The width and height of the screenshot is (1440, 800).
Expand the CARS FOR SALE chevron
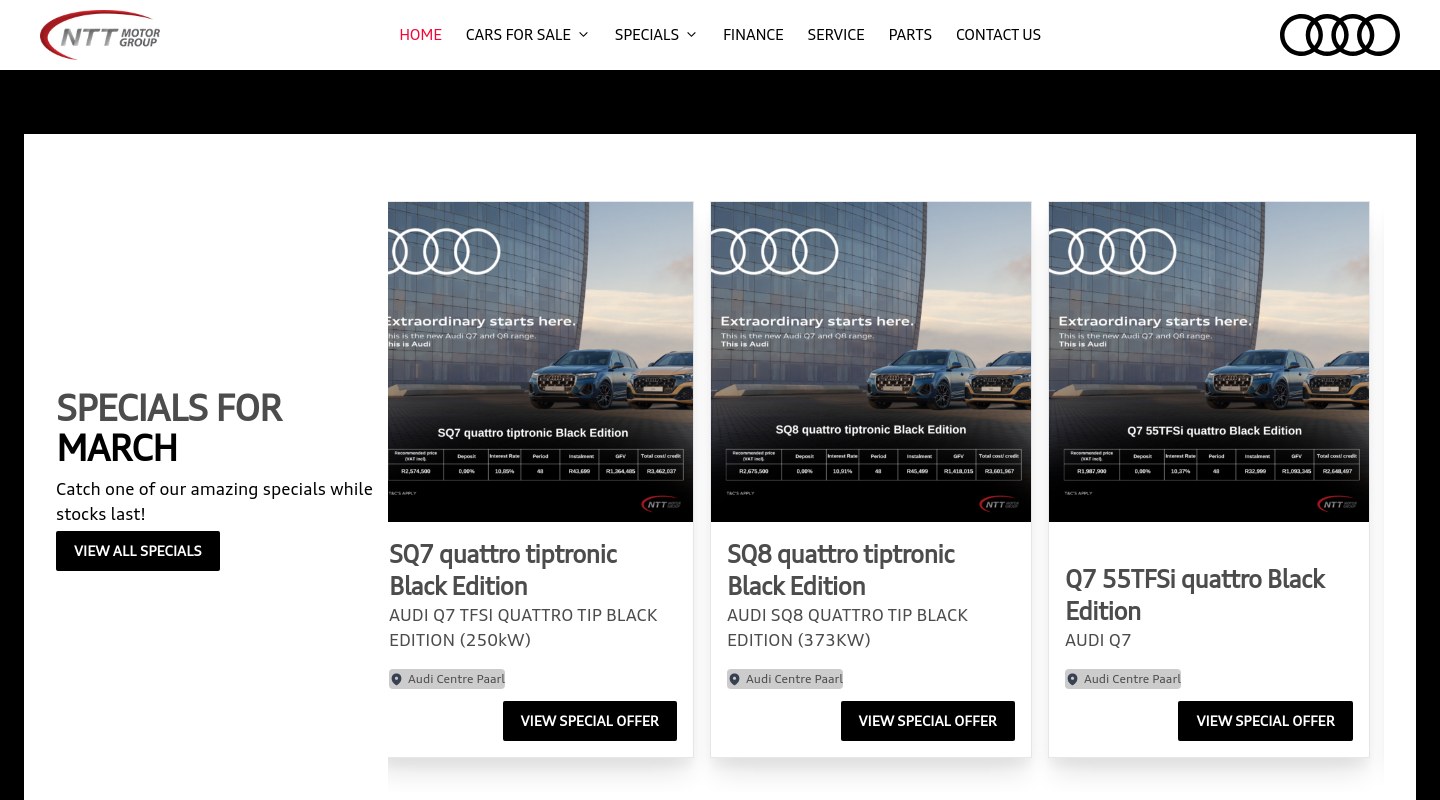(583, 35)
